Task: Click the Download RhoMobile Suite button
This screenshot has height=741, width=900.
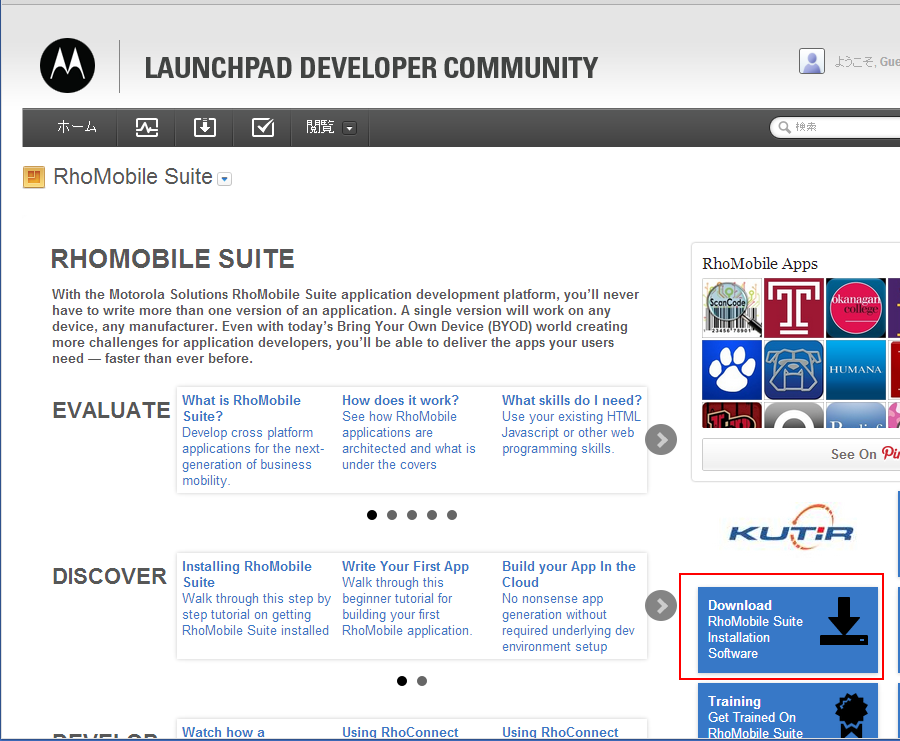Action: coord(788,629)
